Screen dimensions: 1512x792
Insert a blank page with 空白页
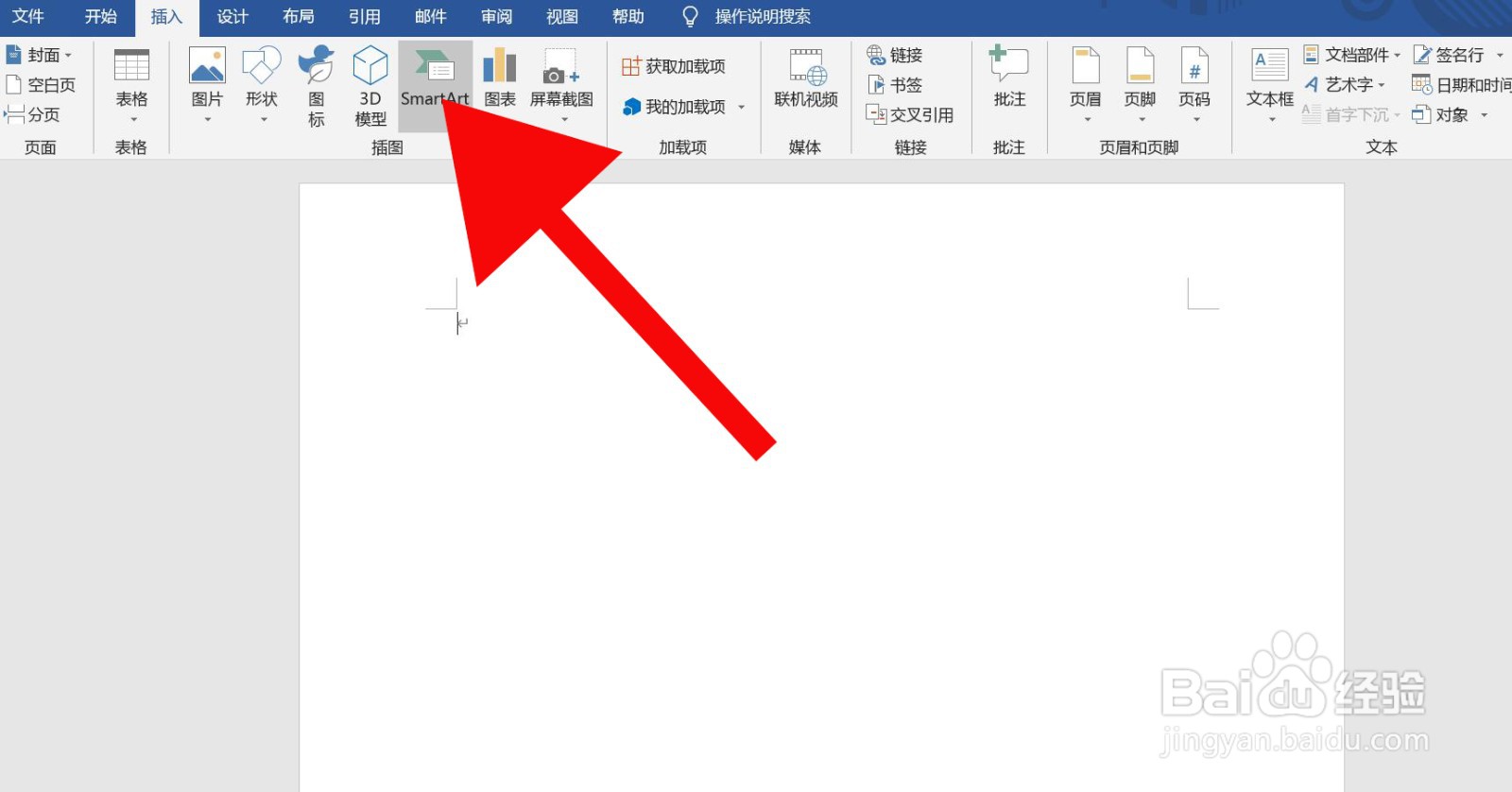tap(41, 85)
